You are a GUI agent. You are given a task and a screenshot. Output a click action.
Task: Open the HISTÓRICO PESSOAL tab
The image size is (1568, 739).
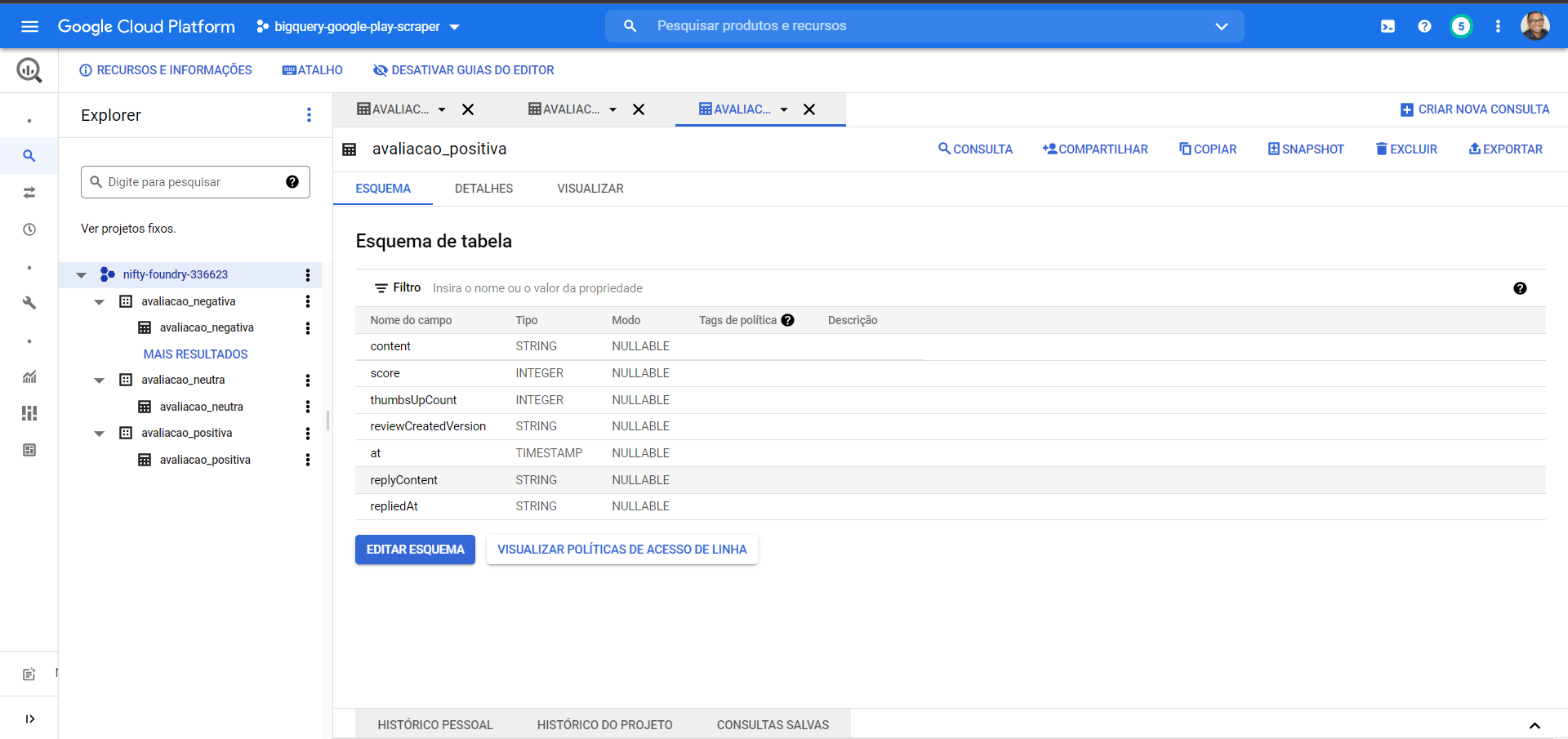[435, 725]
